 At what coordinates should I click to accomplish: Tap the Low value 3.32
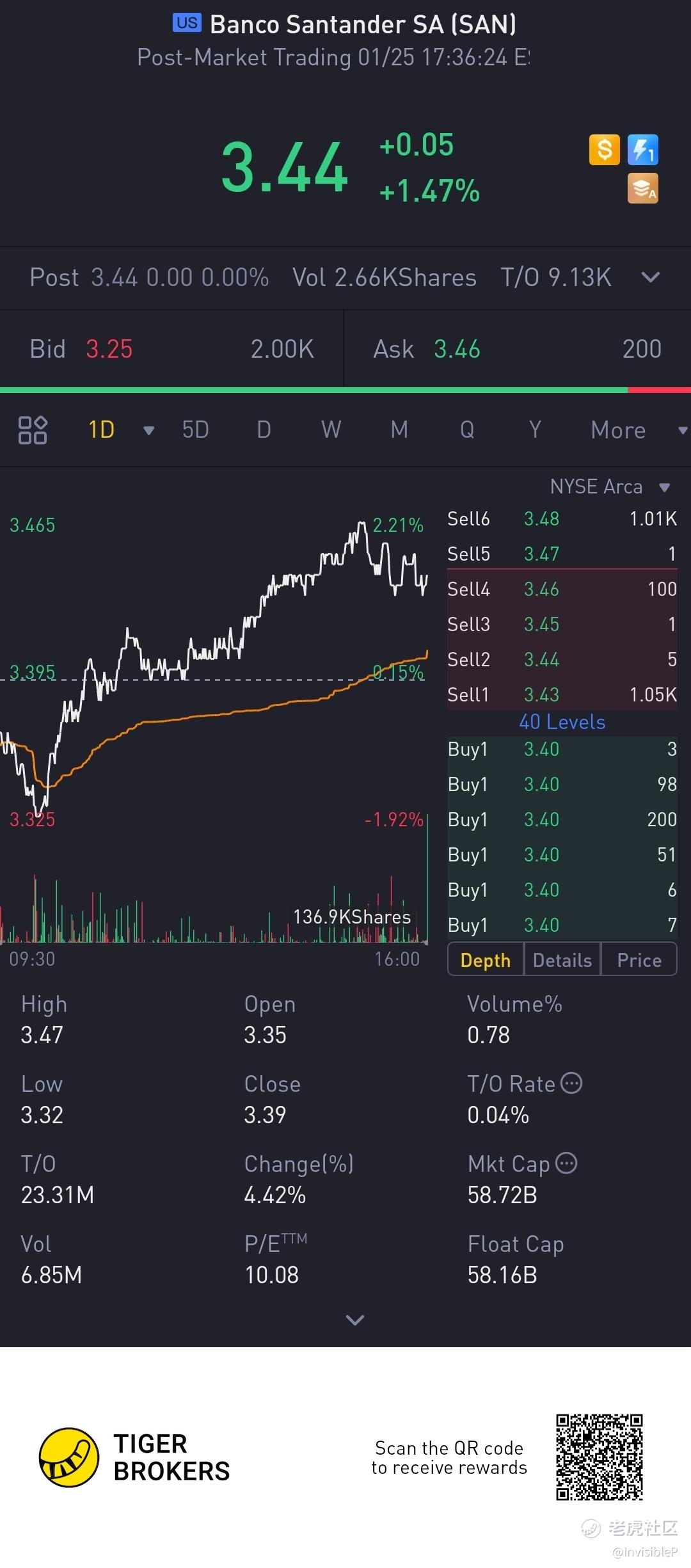[x=42, y=1115]
